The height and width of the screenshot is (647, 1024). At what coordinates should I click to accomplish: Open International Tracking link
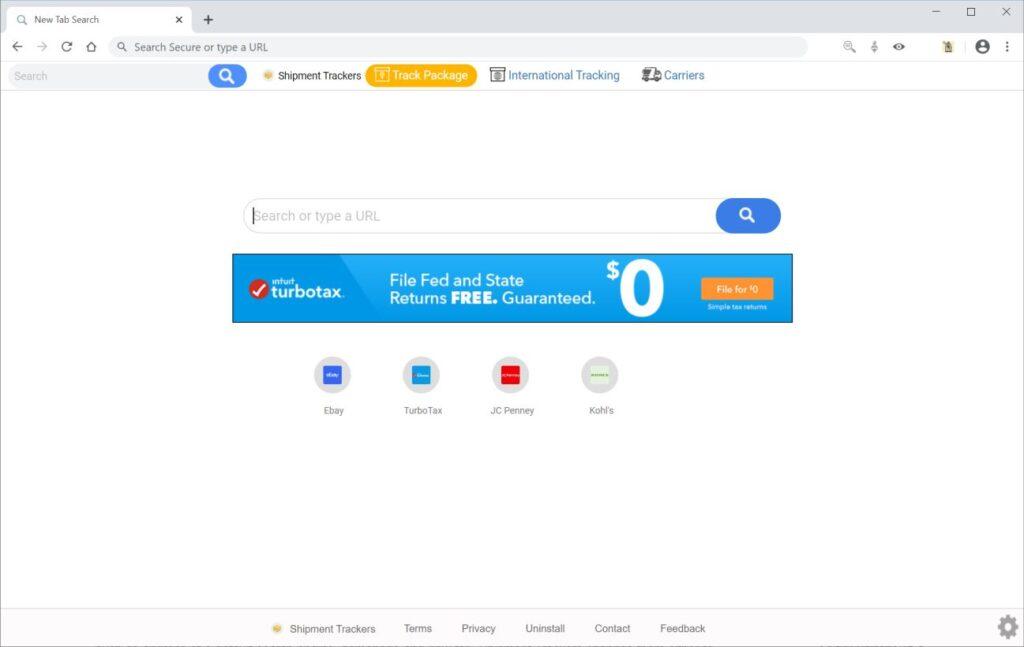tap(554, 75)
